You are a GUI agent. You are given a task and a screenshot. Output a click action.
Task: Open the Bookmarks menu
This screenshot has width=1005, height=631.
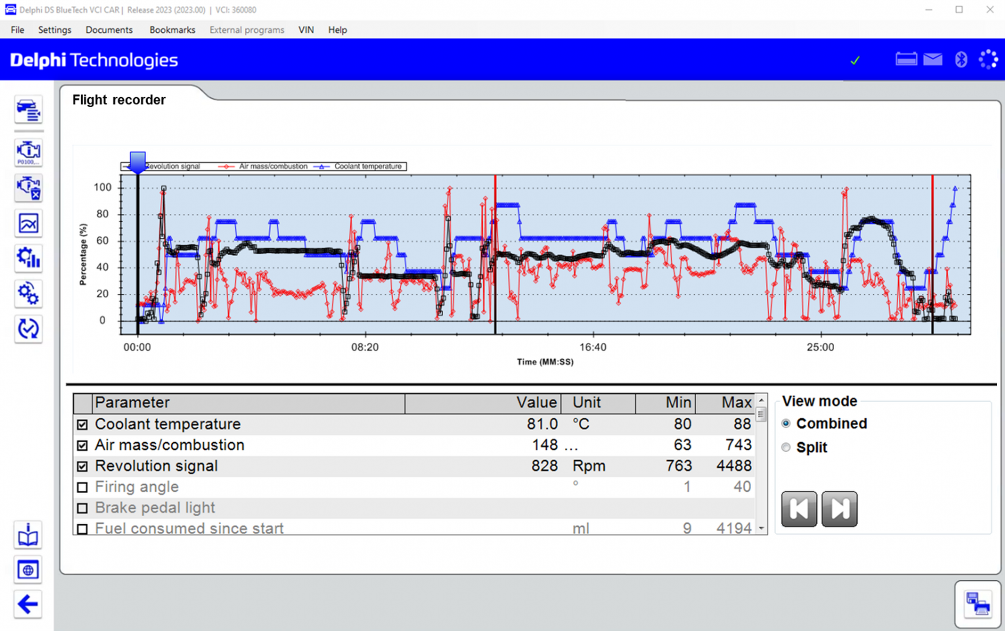[172, 30]
